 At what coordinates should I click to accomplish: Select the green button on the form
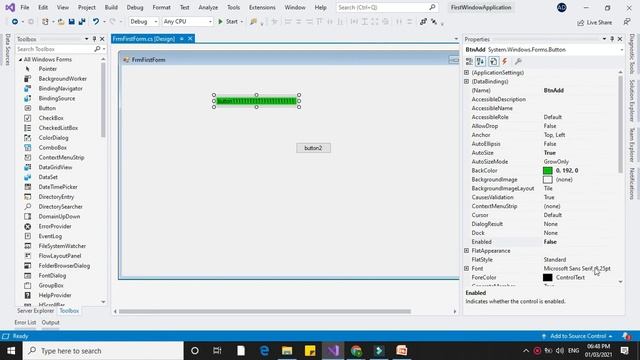click(256, 101)
